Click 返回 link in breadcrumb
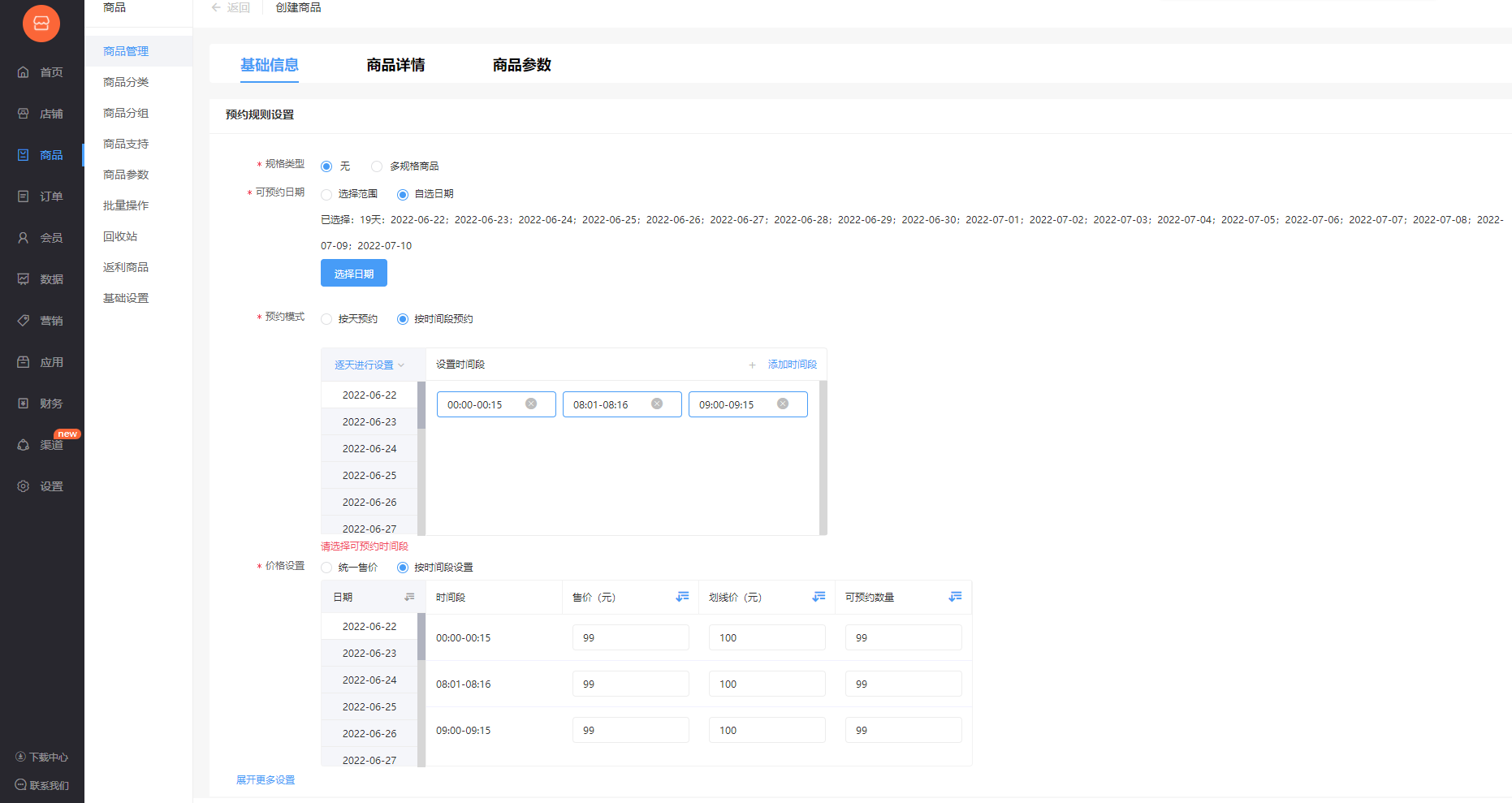 point(238,7)
